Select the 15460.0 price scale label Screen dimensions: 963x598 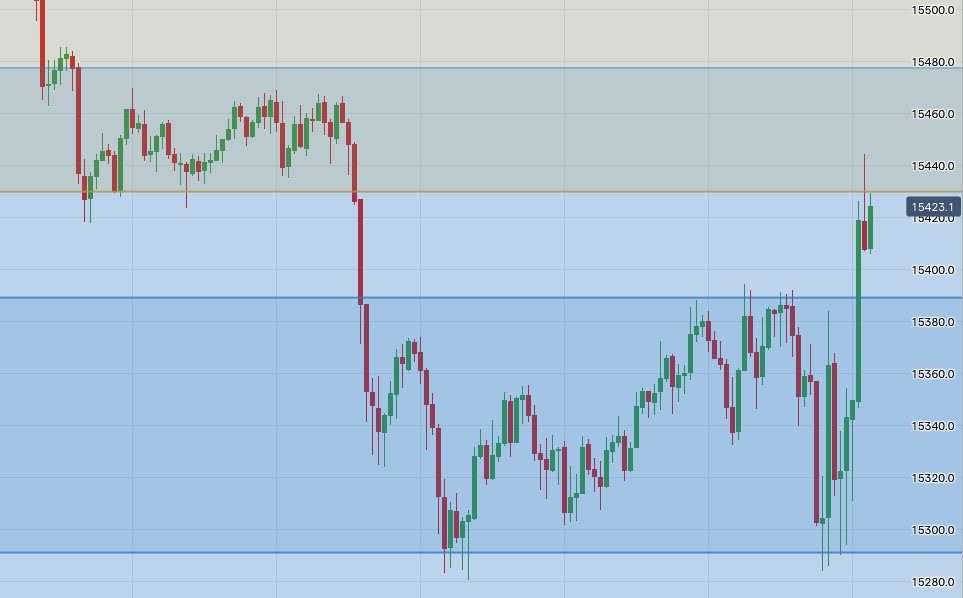tap(932, 114)
